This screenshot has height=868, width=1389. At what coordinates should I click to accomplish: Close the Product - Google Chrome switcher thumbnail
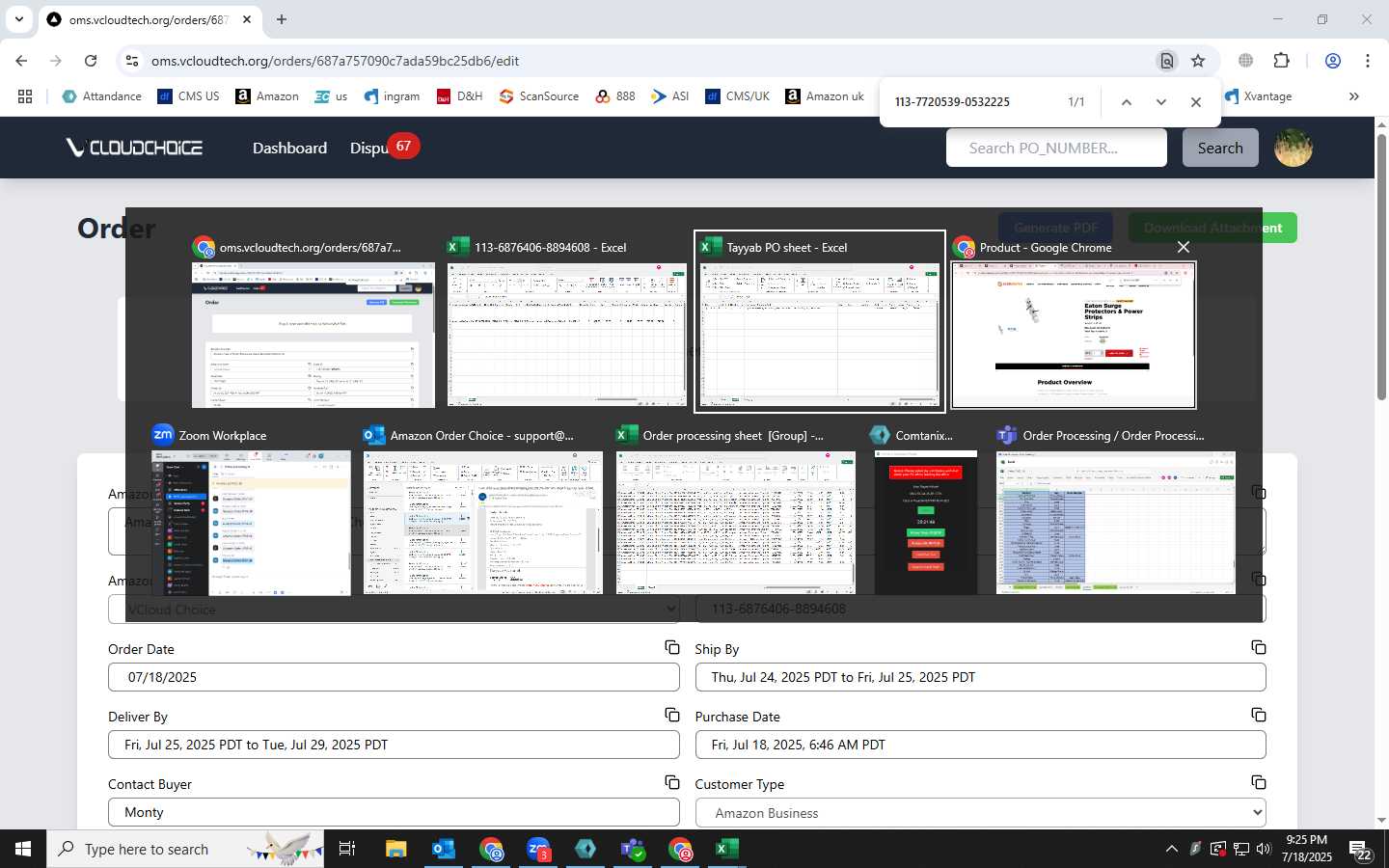click(x=1184, y=247)
